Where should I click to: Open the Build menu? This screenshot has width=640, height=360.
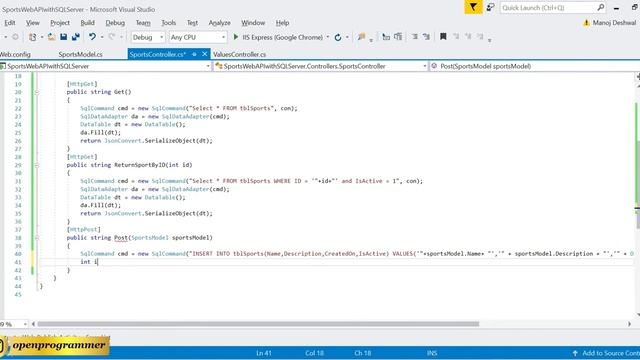87,23
